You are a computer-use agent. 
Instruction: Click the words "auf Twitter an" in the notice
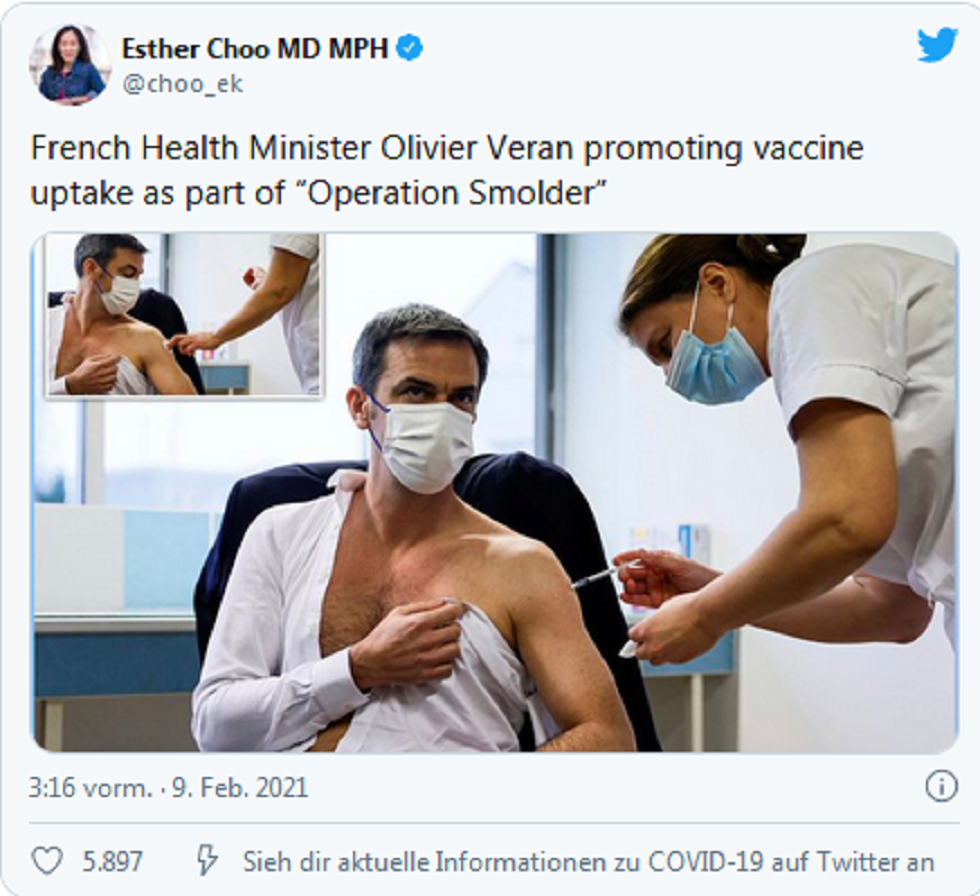pos(852,862)
